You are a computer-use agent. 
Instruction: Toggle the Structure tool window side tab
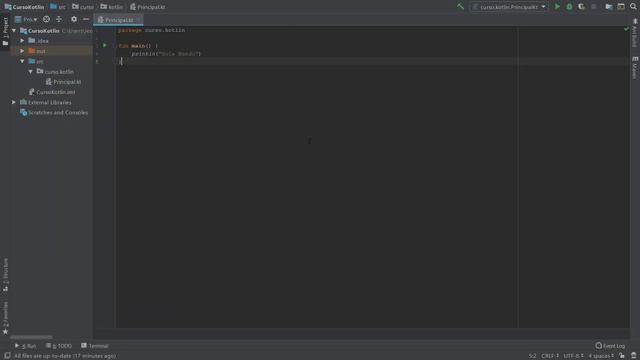pyautogui.click(x=5, y=275)
